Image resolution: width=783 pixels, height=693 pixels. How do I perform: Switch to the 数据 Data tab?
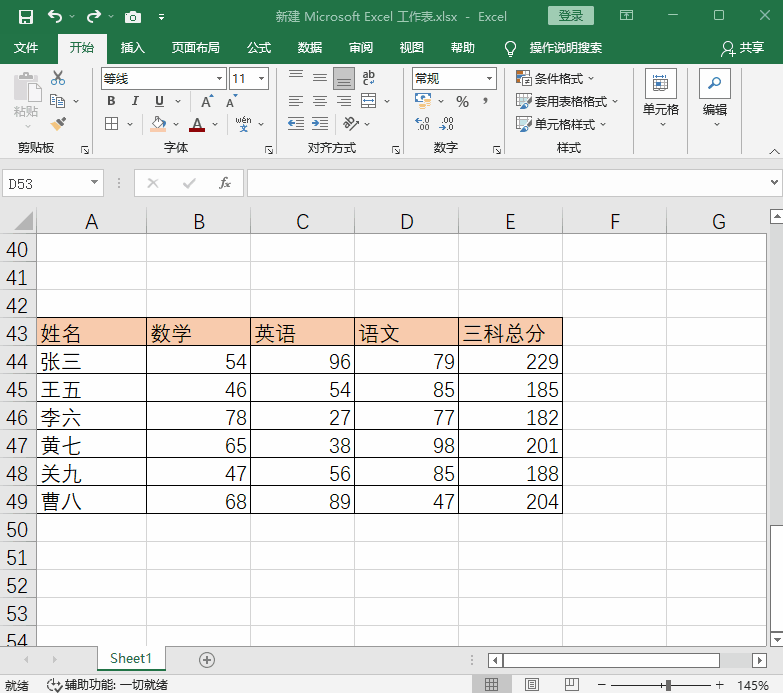[310, 48]
